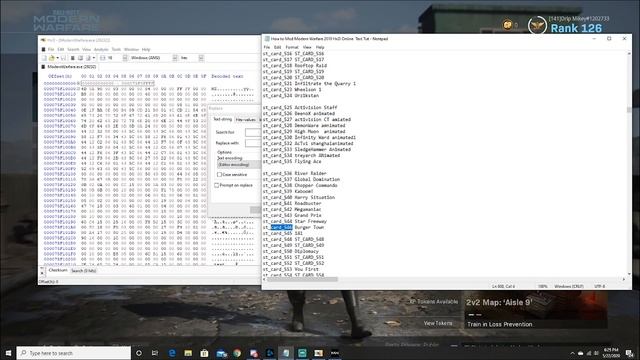Open the 2v2 Map 'Aisle 9' game banner

pyautogui.click(x=536, y=310)
